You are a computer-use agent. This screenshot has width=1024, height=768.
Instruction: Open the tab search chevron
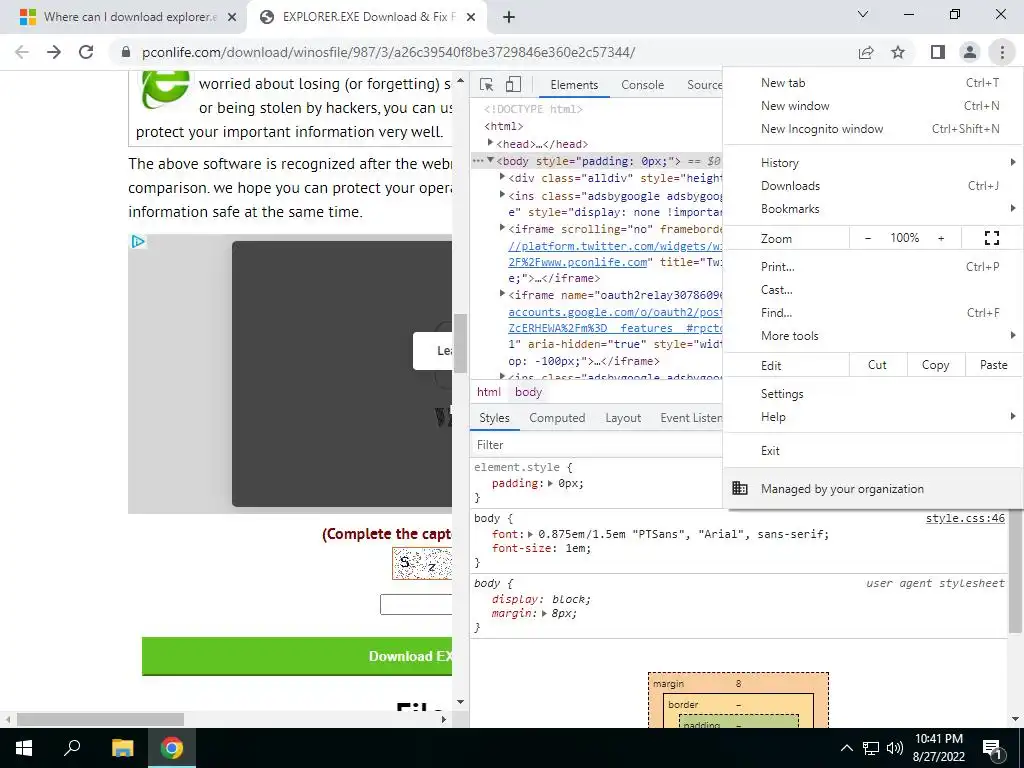863,14
